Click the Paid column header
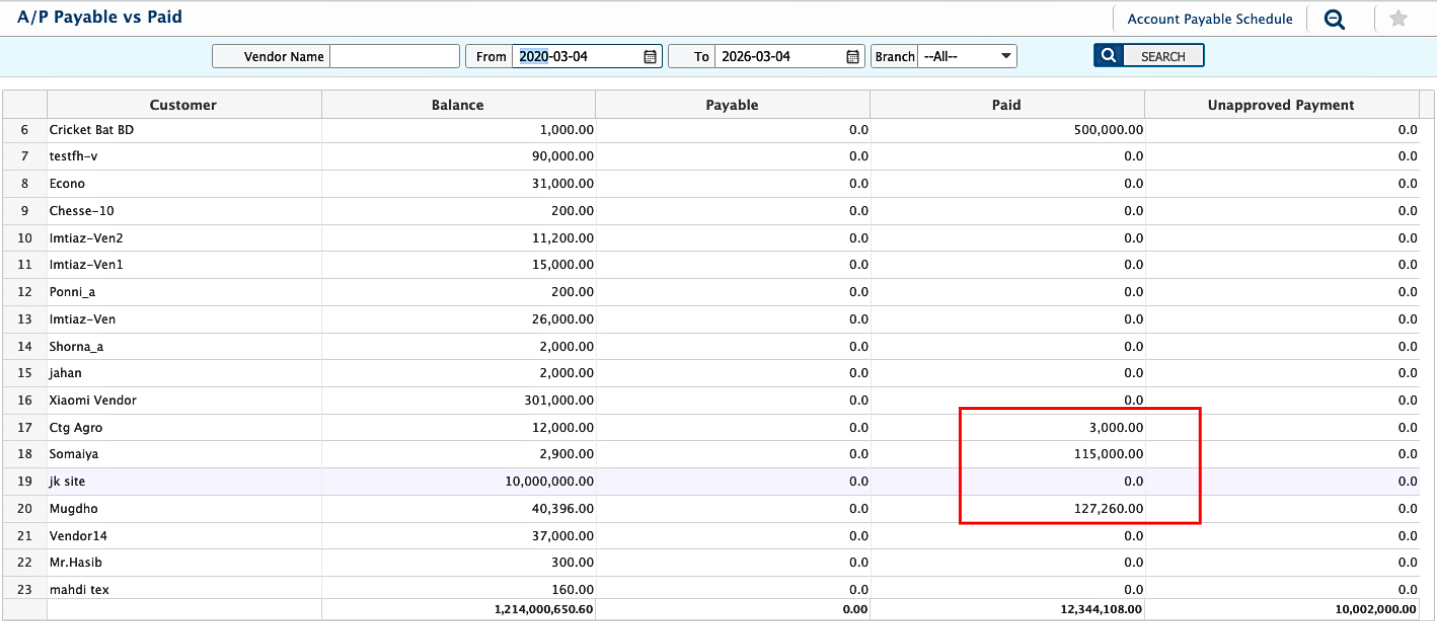 point(1006,105)
